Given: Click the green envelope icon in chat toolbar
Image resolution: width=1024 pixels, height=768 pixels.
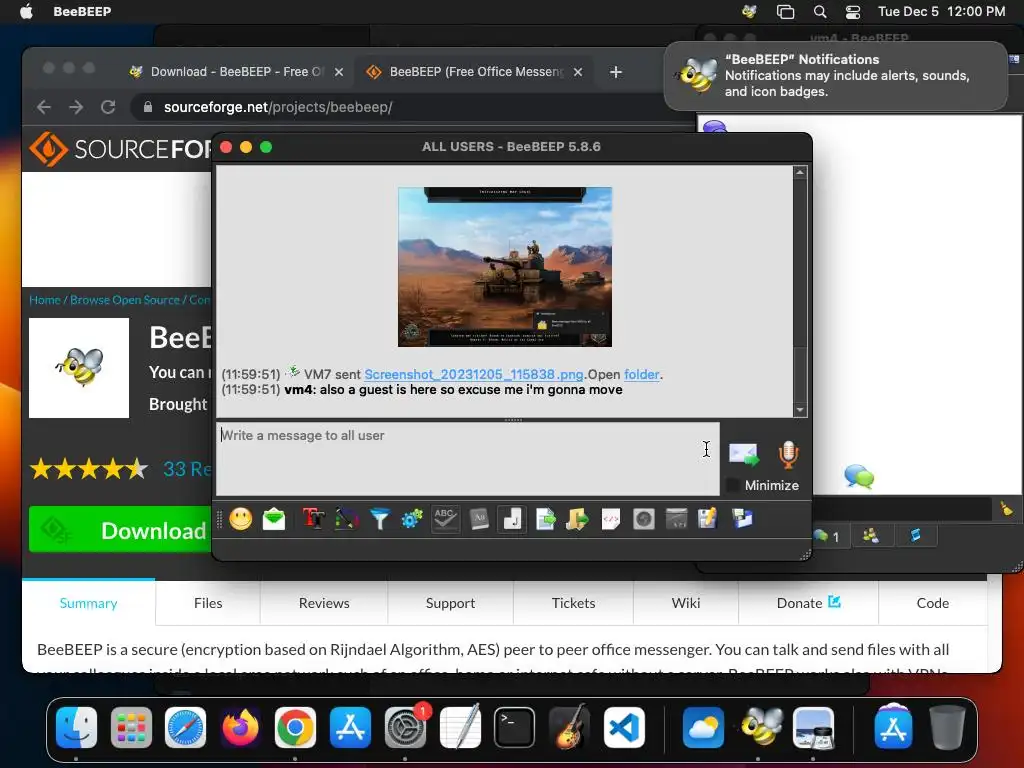Looking at the screenshot, I should (x=274, y=519).
